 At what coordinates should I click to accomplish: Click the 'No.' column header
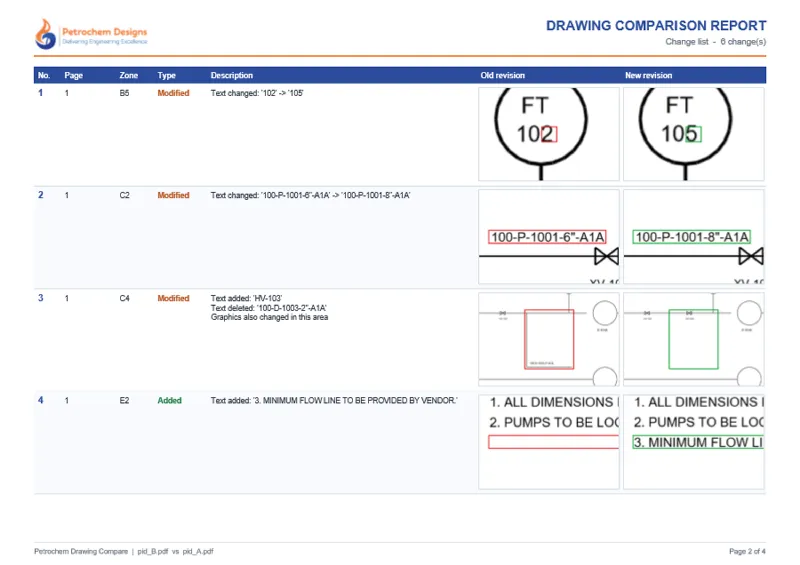coord(44,76)
